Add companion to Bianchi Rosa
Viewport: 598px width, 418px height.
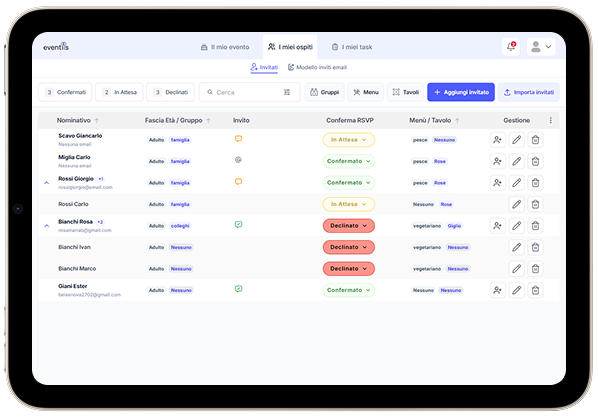(497, 226)
